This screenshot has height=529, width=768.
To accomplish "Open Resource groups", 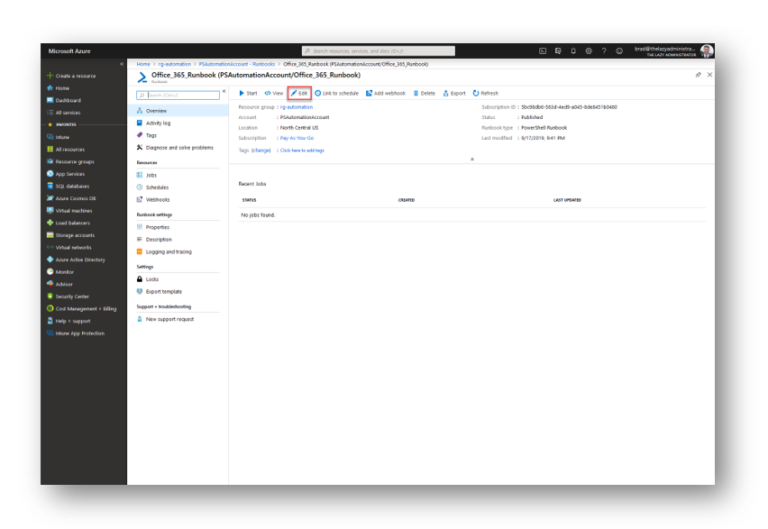I will click(71, 162).
